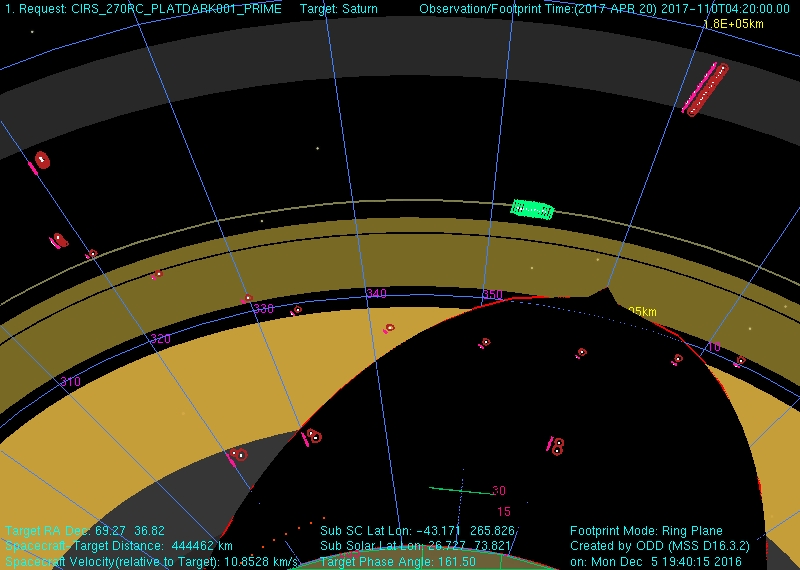This screenshot has height=570, width=800.
Task: Click the red 30 latitude label
Action: tap(499, 490)
